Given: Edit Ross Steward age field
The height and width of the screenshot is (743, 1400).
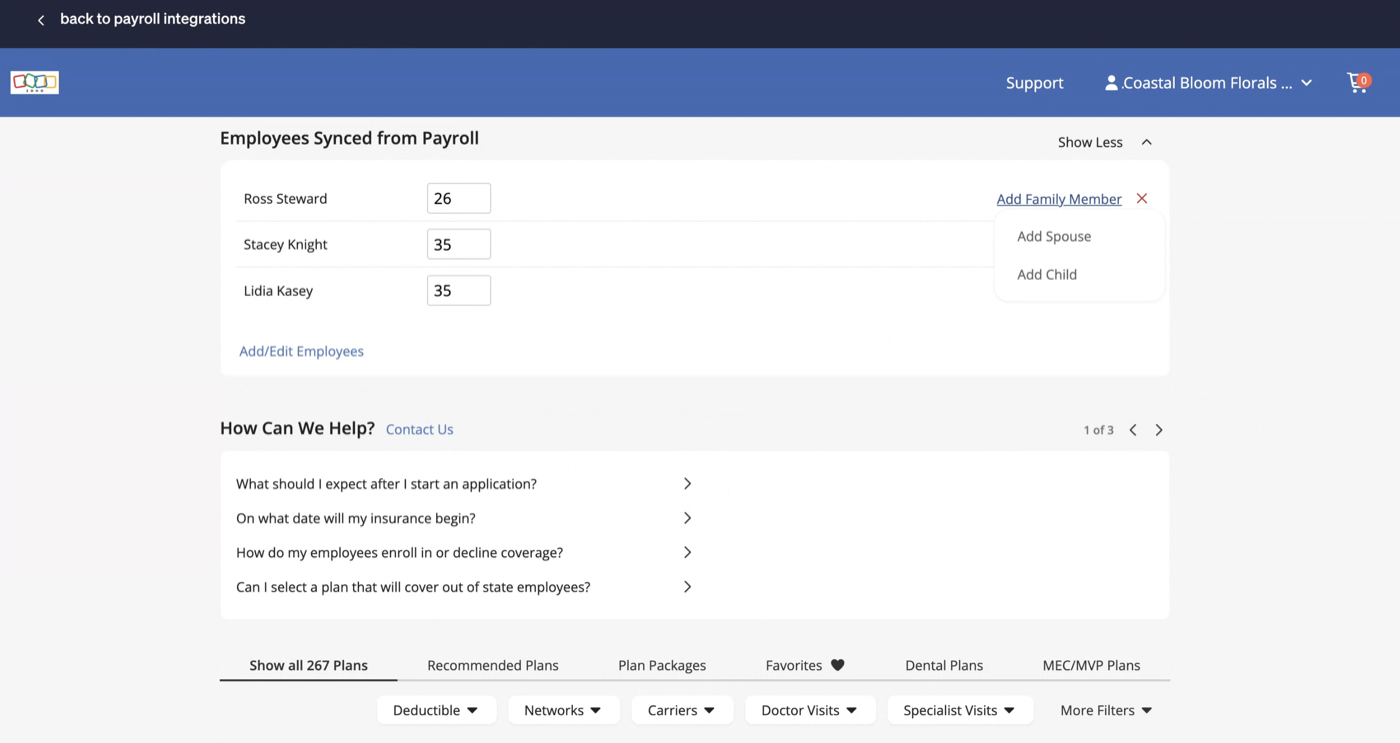Looking at the screenshot, I should pyautogui.click(x=459, y=198).
